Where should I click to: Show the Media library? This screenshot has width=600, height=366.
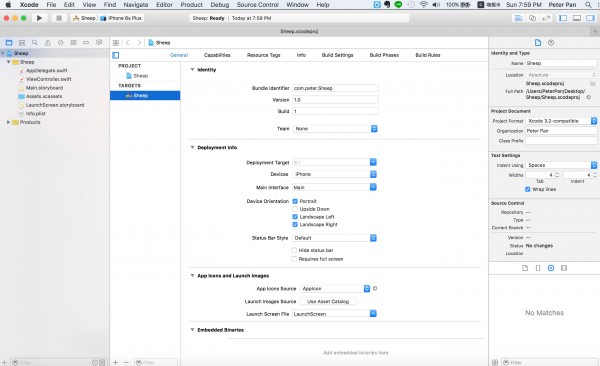564,268
